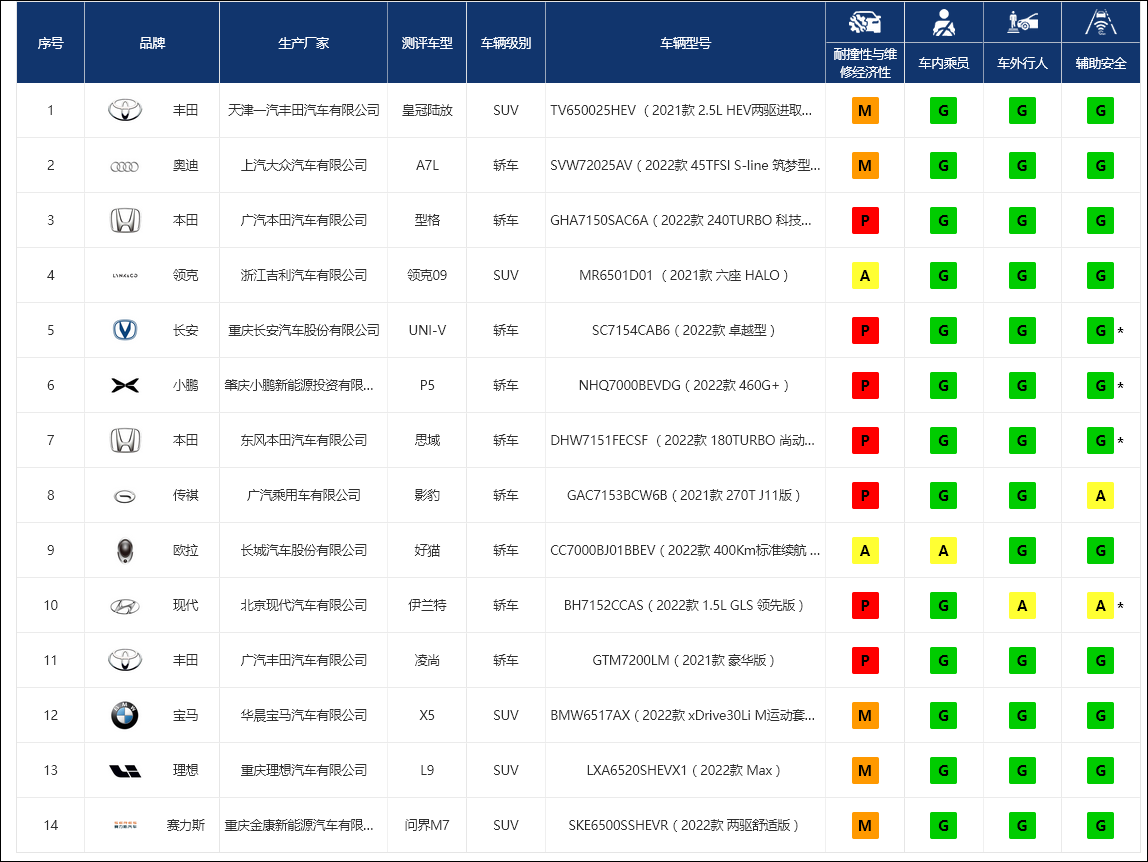Click the Trumpchi logo in row 8
1148x862 pixels.
tap(125, 497)
